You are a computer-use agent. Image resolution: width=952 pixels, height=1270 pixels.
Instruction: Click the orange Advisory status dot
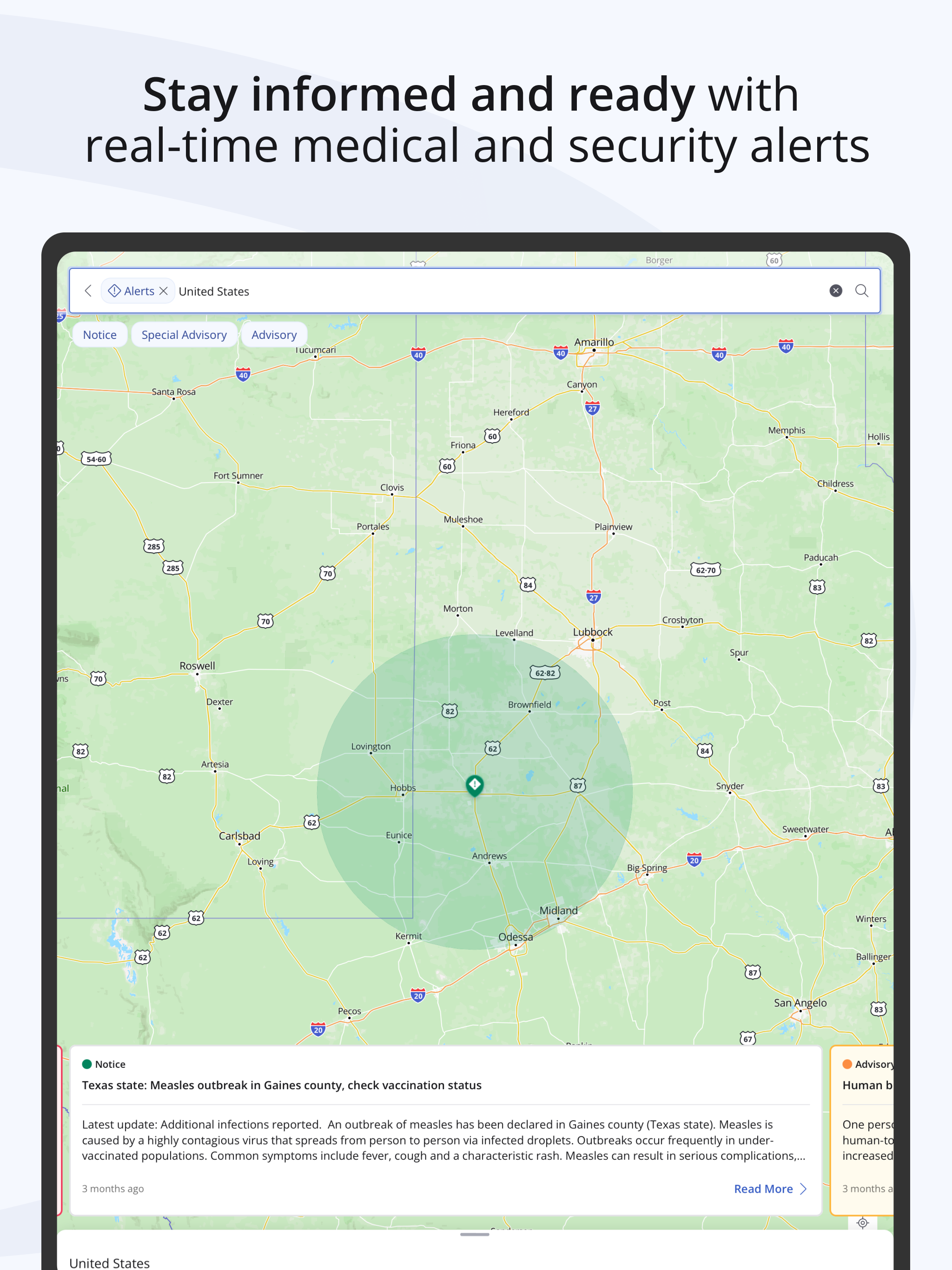[847, 1064]
